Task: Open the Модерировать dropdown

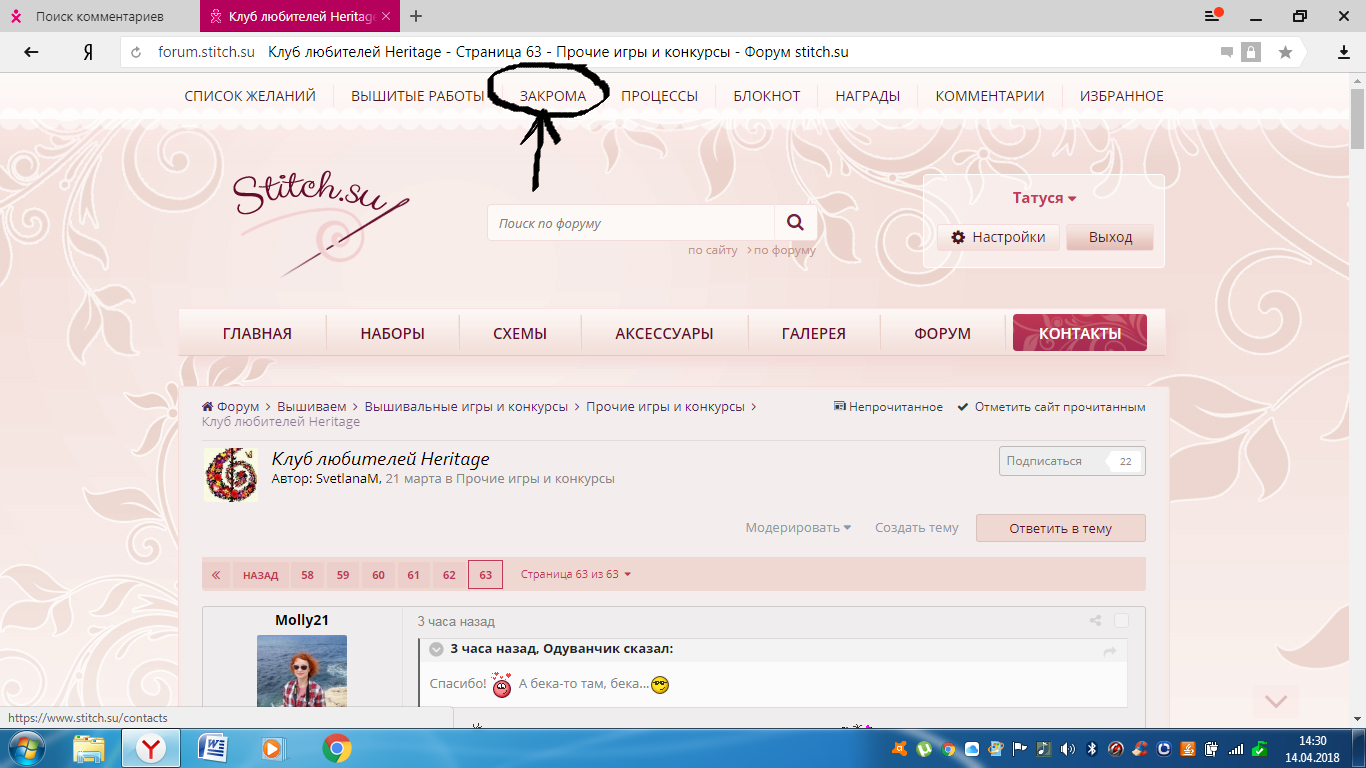Action: [797, 528]
